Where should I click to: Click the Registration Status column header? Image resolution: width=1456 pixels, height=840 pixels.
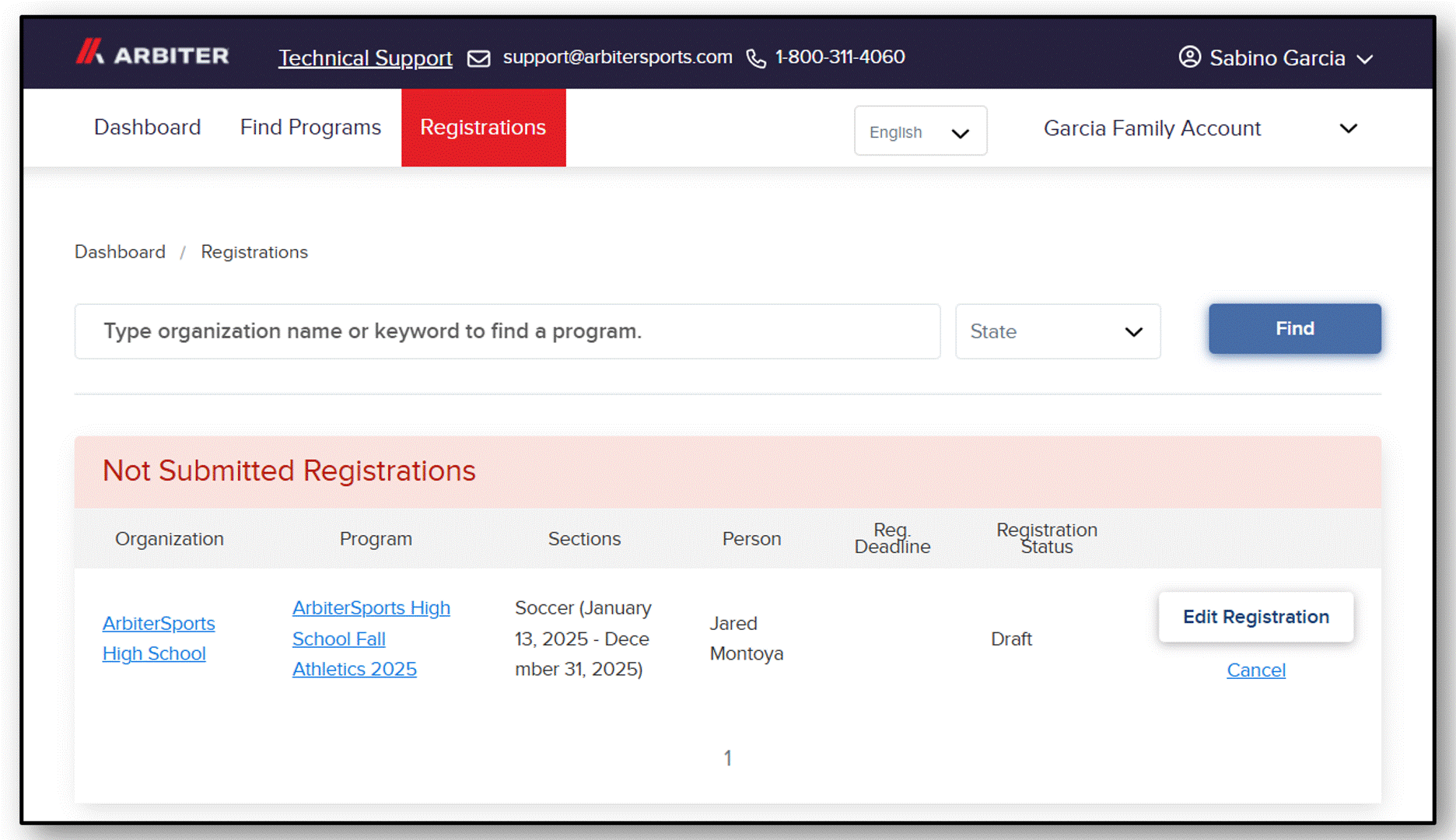(x=1047, y=538)
